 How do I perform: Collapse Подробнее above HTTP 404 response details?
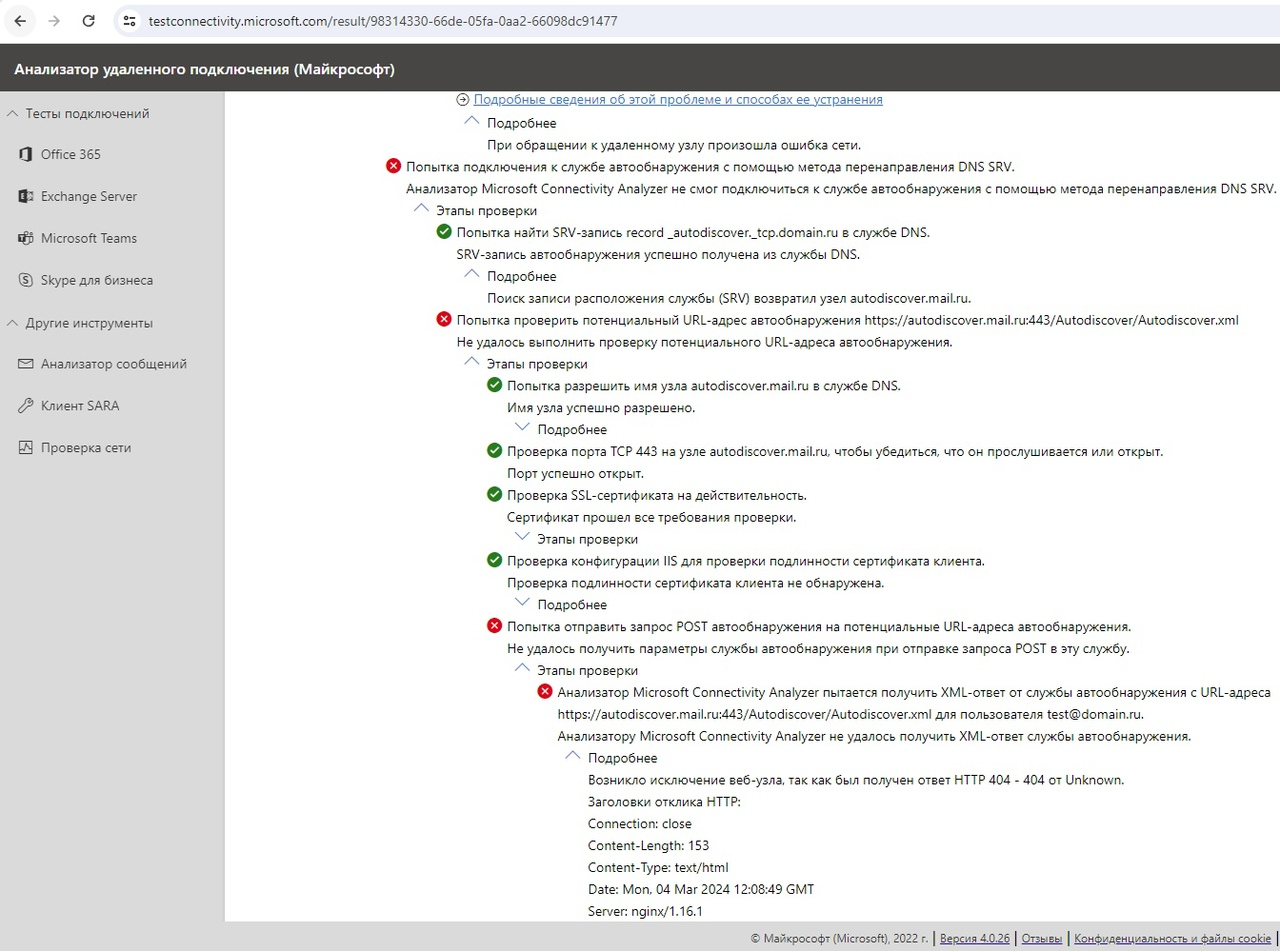pyautogui.click(x=573, y=757)
